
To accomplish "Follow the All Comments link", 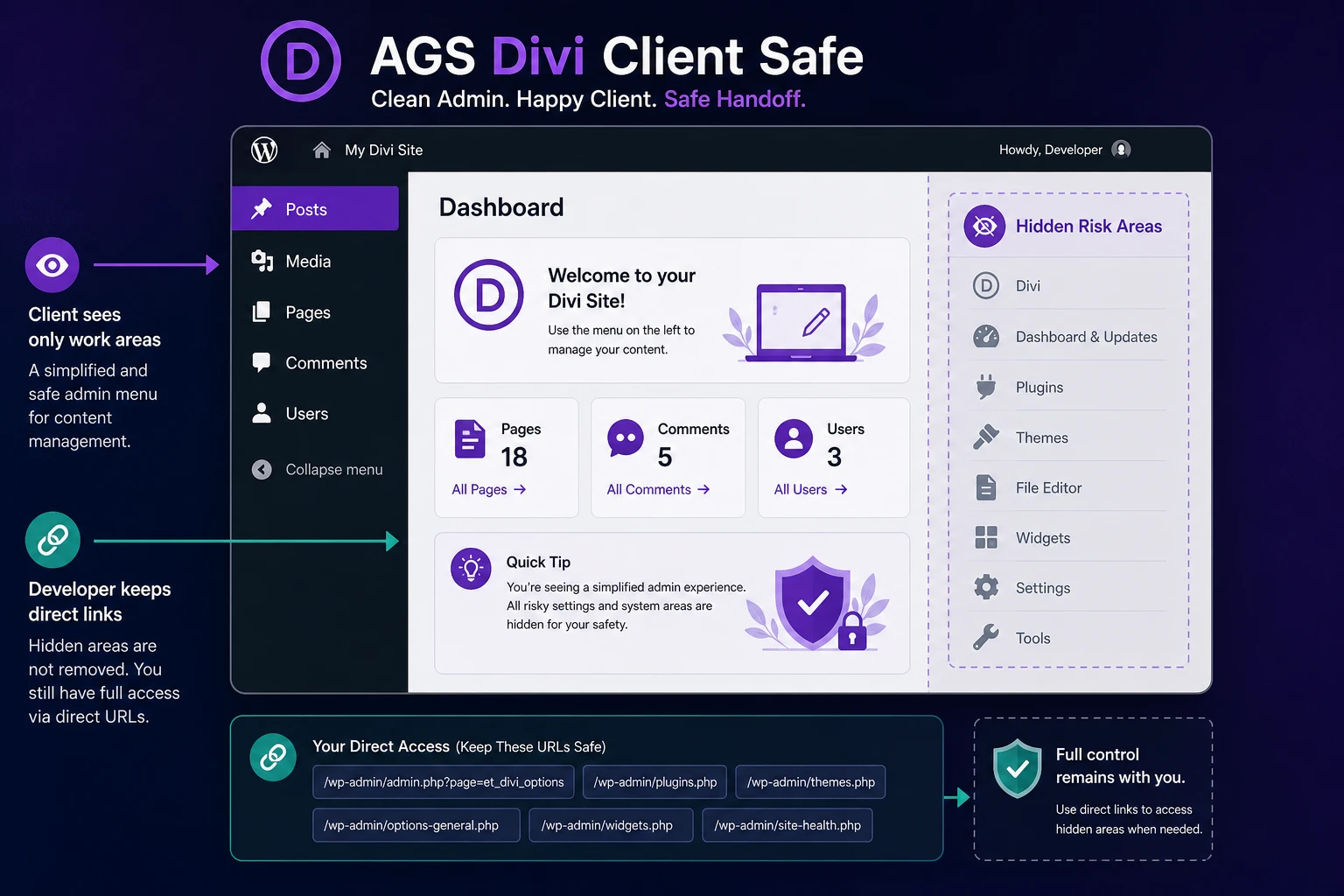I will pyautogui.click(x=658, y=489).
